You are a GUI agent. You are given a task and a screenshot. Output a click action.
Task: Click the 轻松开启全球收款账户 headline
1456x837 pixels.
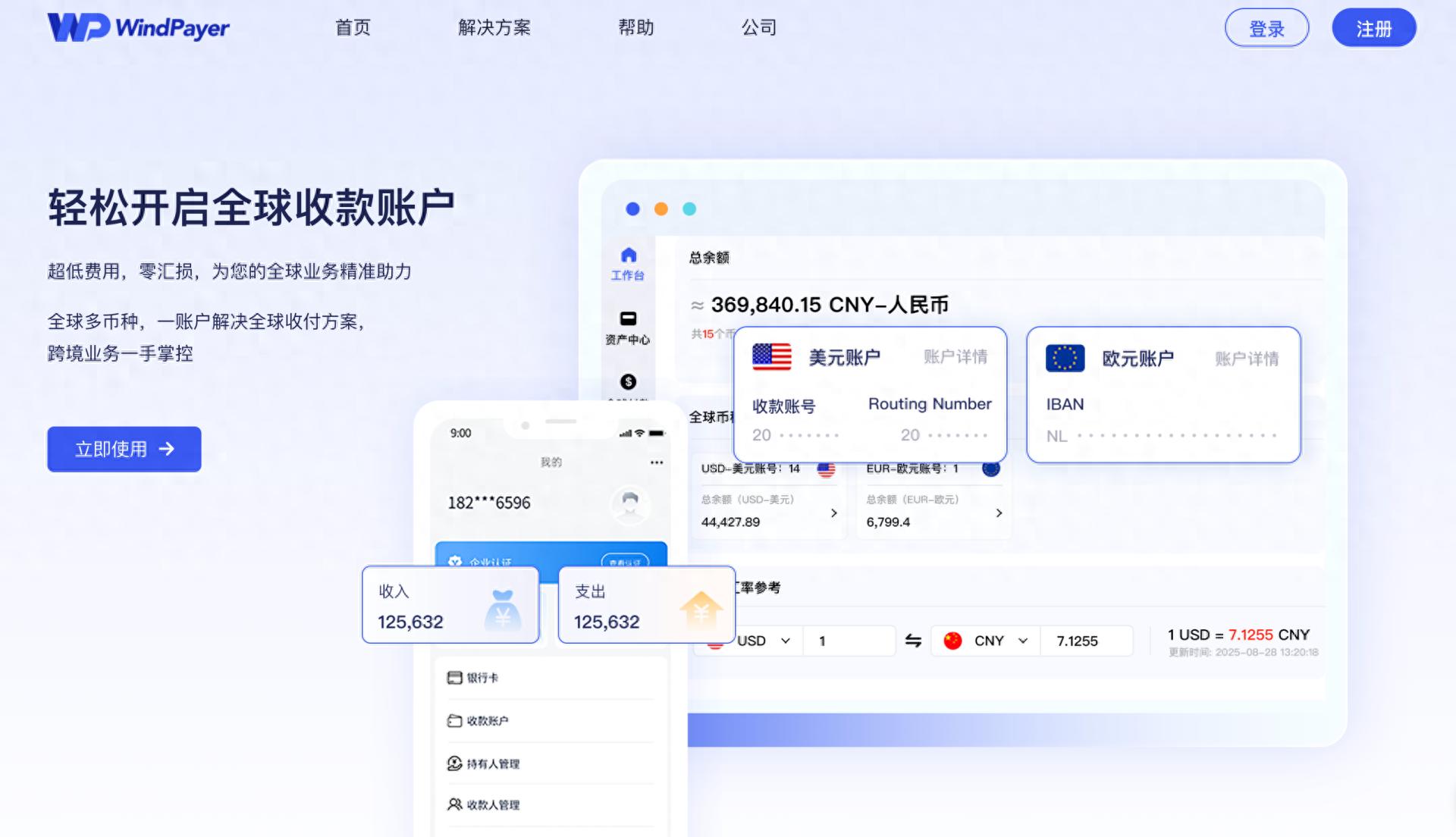point(251,207)
